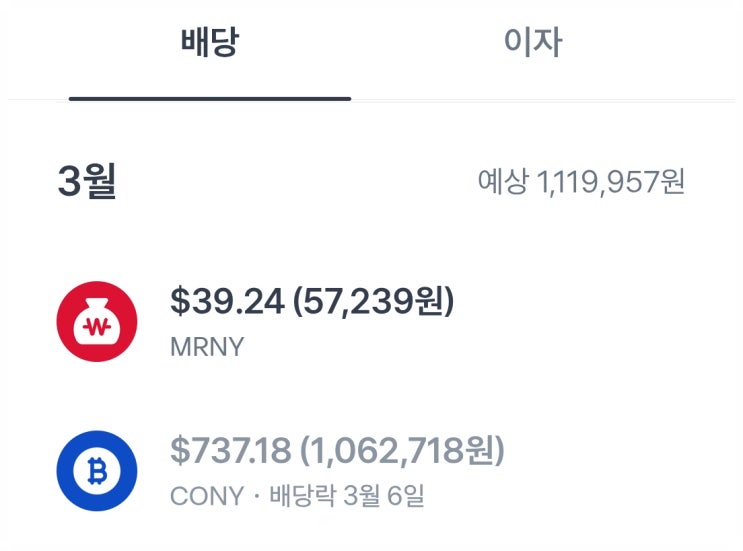Click the 예상 label beside the total
Image resolution: width=743 pixels, height=551 pixels.
coord(502,181)
